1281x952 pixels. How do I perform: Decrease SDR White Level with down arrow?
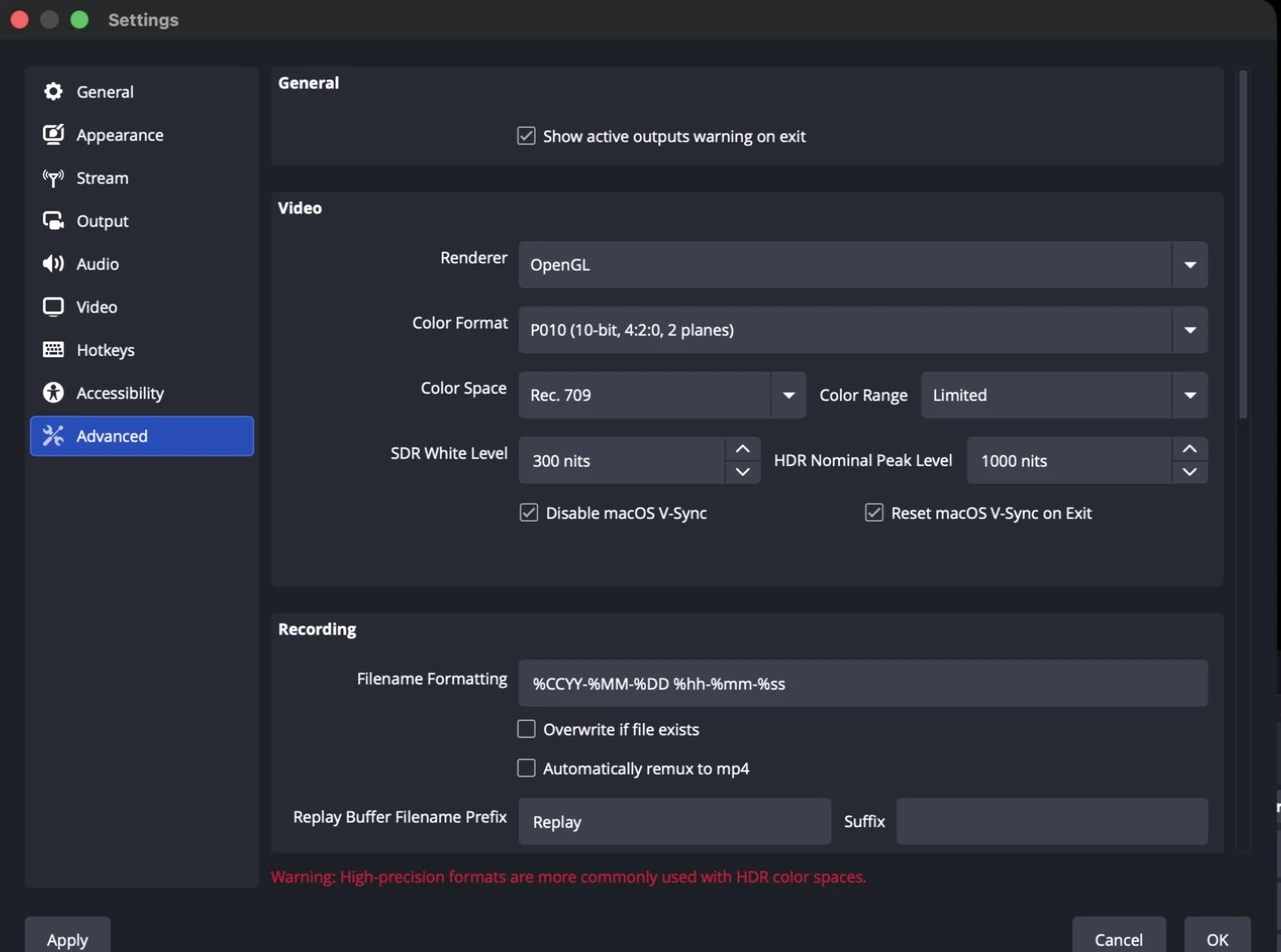(743, 472)
